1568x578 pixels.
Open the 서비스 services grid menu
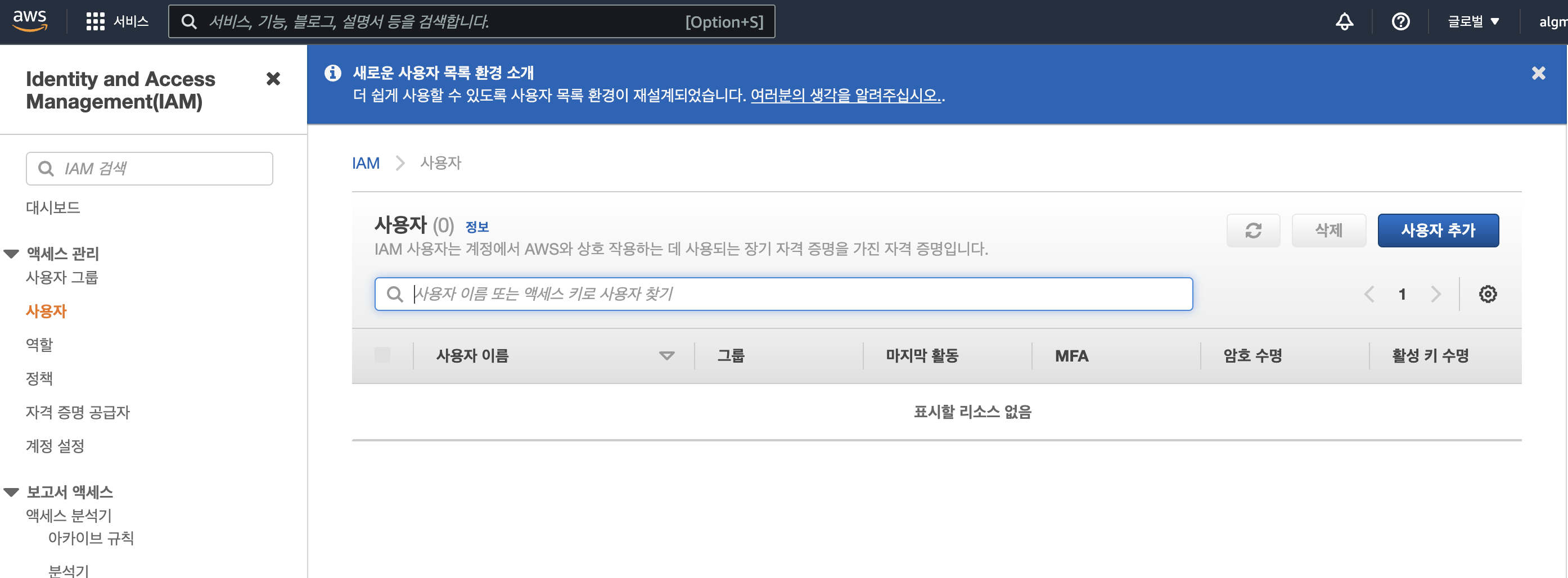click(x=118, y=22)
